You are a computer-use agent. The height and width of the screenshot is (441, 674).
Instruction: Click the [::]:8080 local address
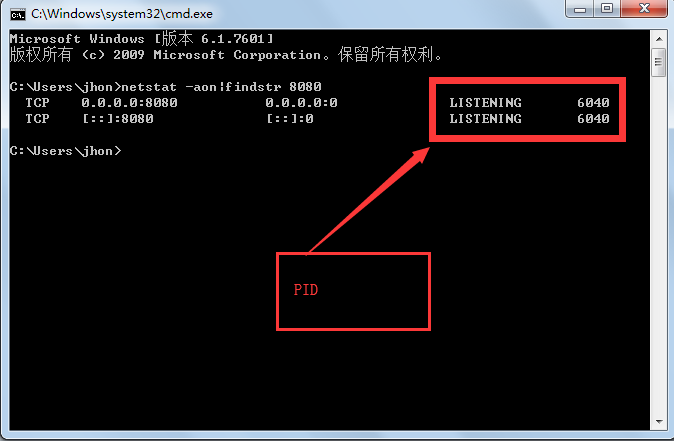(x=118, y=119)
